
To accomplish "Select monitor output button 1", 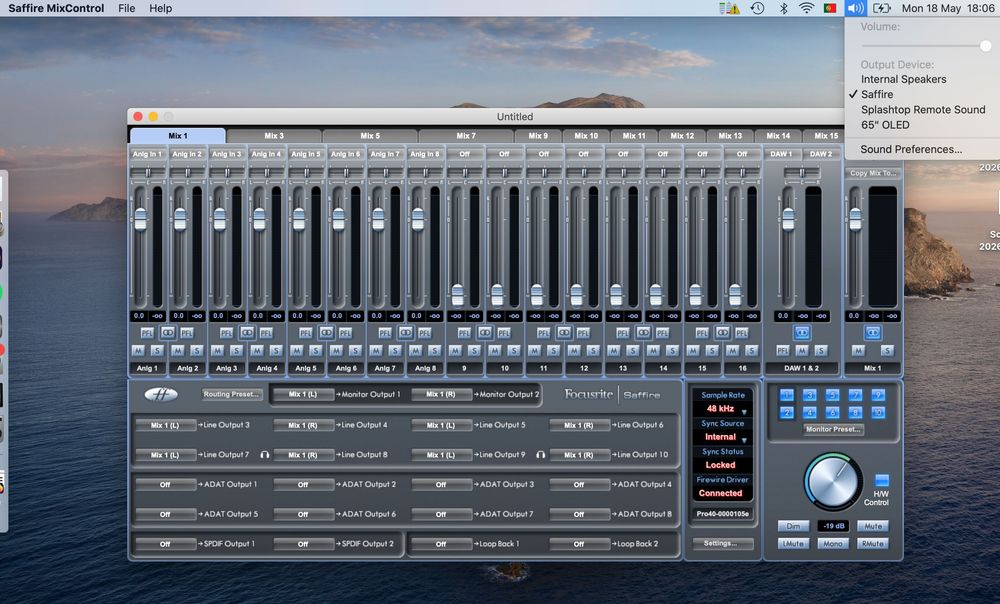I will [786, 395].
